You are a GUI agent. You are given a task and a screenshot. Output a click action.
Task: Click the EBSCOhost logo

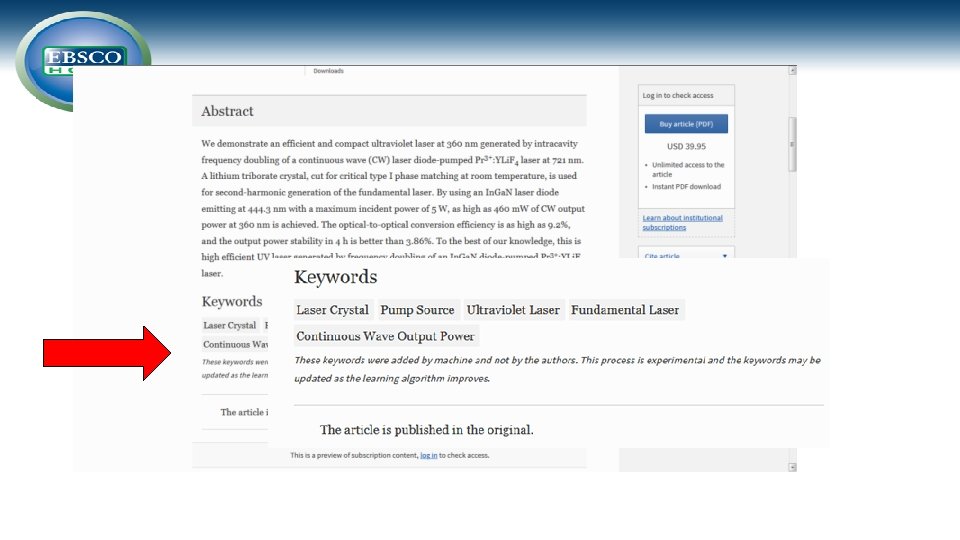(83, 61)
